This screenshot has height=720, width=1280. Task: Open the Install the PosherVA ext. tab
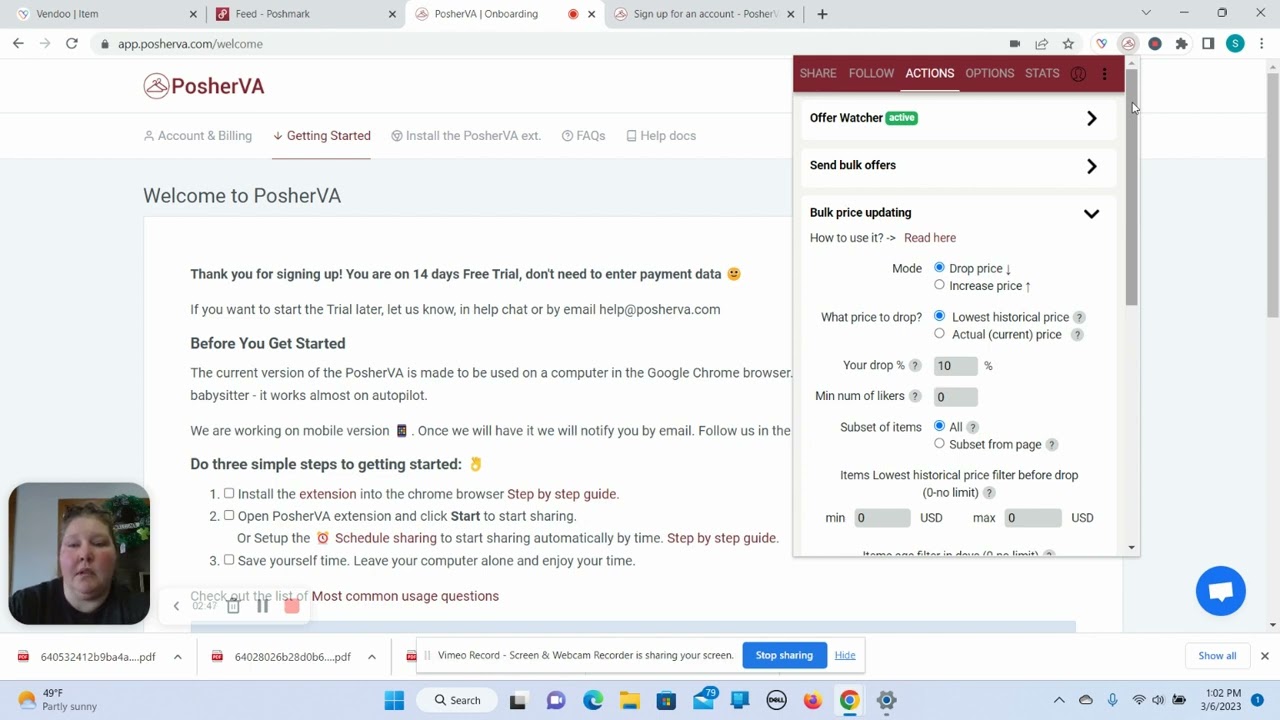click(466, 136)
